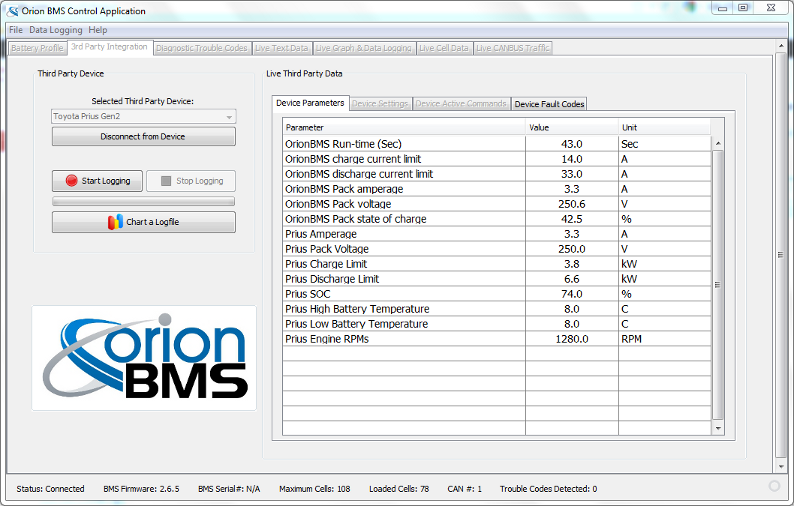Screen dimensions: 794x506
Task: Click the parameter table scroll down arrow
Action: 718,428
